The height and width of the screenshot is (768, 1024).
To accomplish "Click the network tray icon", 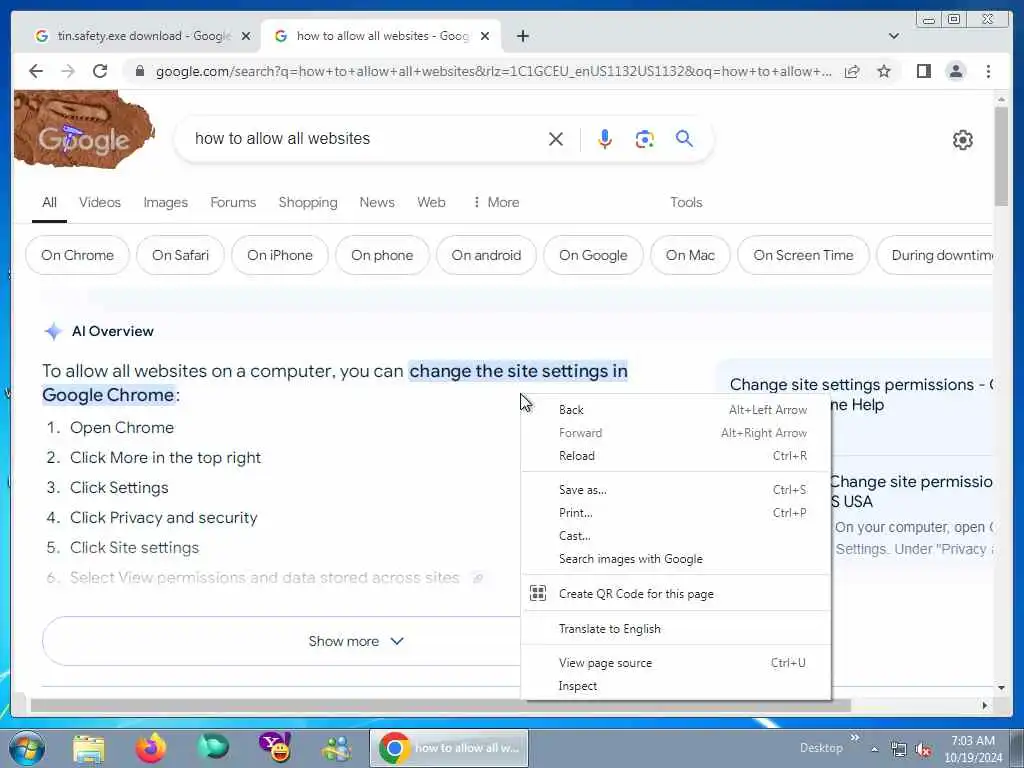I will coord(899,749).
